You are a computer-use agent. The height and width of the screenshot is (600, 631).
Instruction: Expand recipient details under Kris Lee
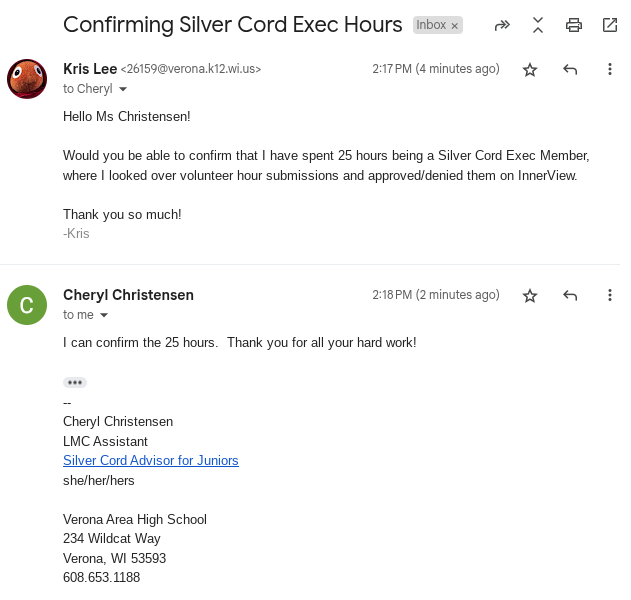coord(123,89)
